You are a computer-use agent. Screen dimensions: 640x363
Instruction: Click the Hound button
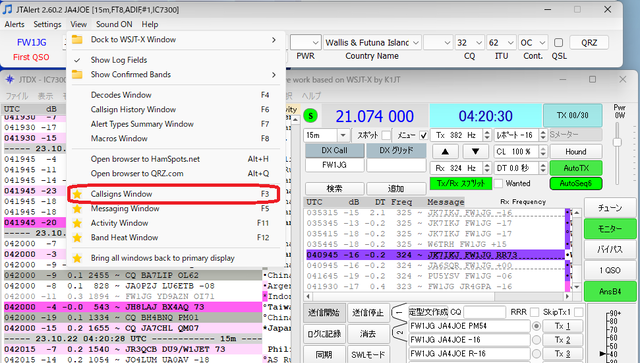click(576, 151)
